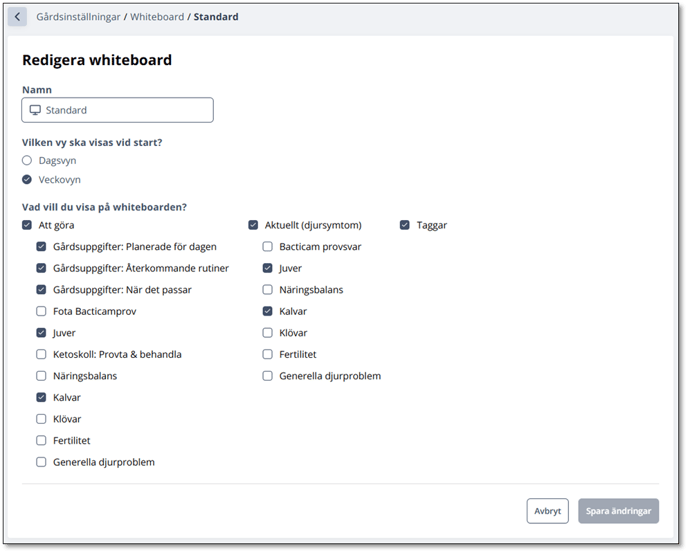Uncheck Gårdsuppgifter: Återkommande rutiner
The height and width of the screenshot is (553, 688).
(x=41, y=268)
